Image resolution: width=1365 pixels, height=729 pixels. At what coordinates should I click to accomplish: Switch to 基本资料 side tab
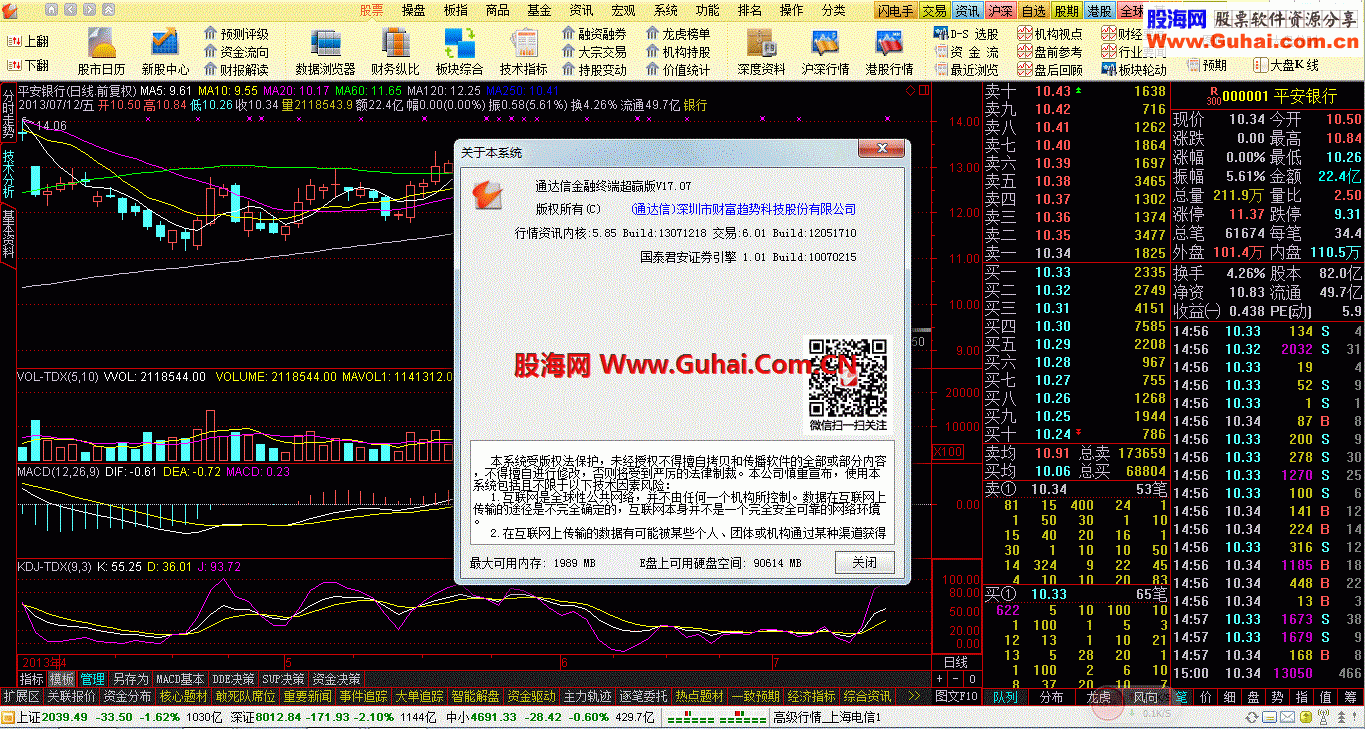pyautogui.click(x=8, y=234)
